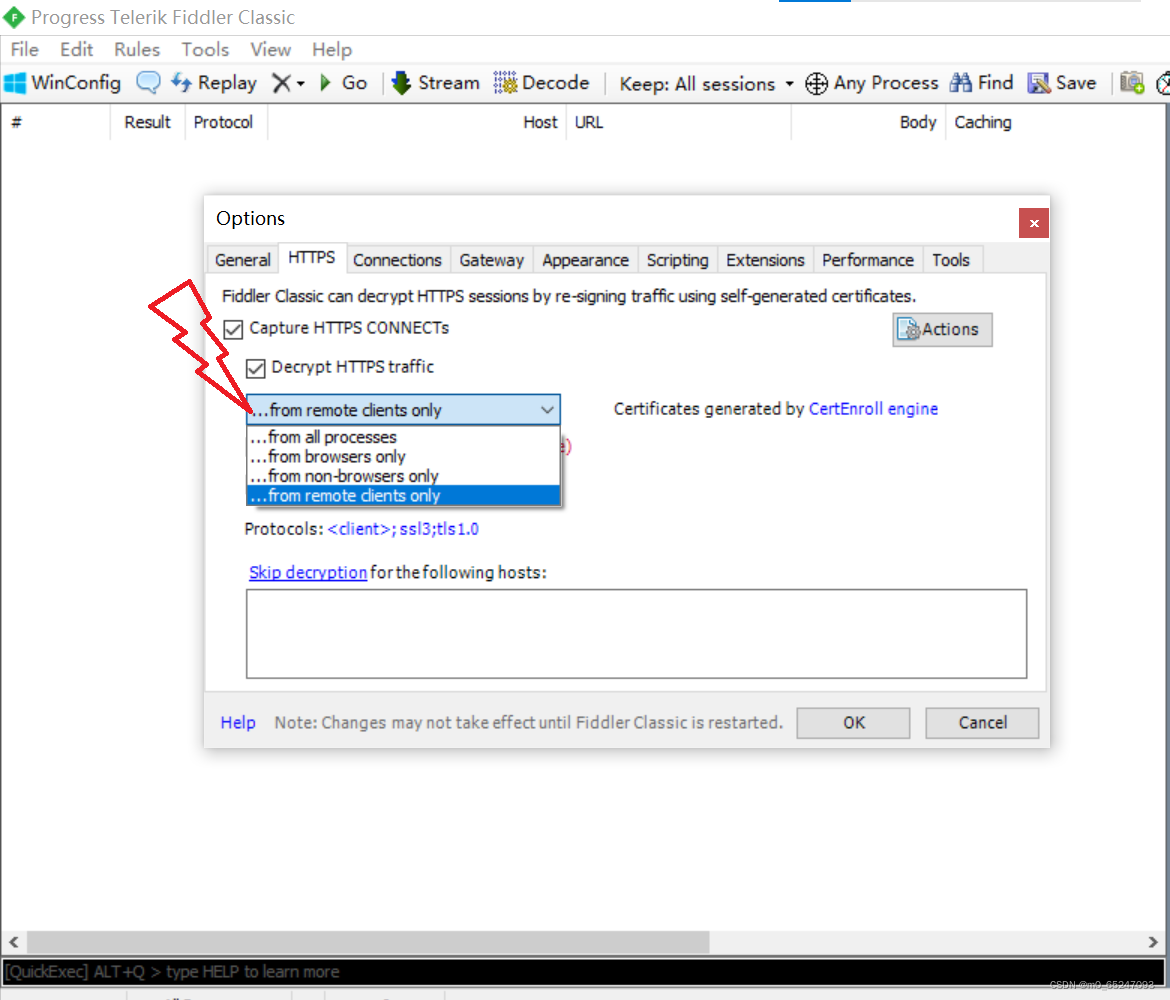
Task: Open the Edit menu
Action: click(76, 49)
